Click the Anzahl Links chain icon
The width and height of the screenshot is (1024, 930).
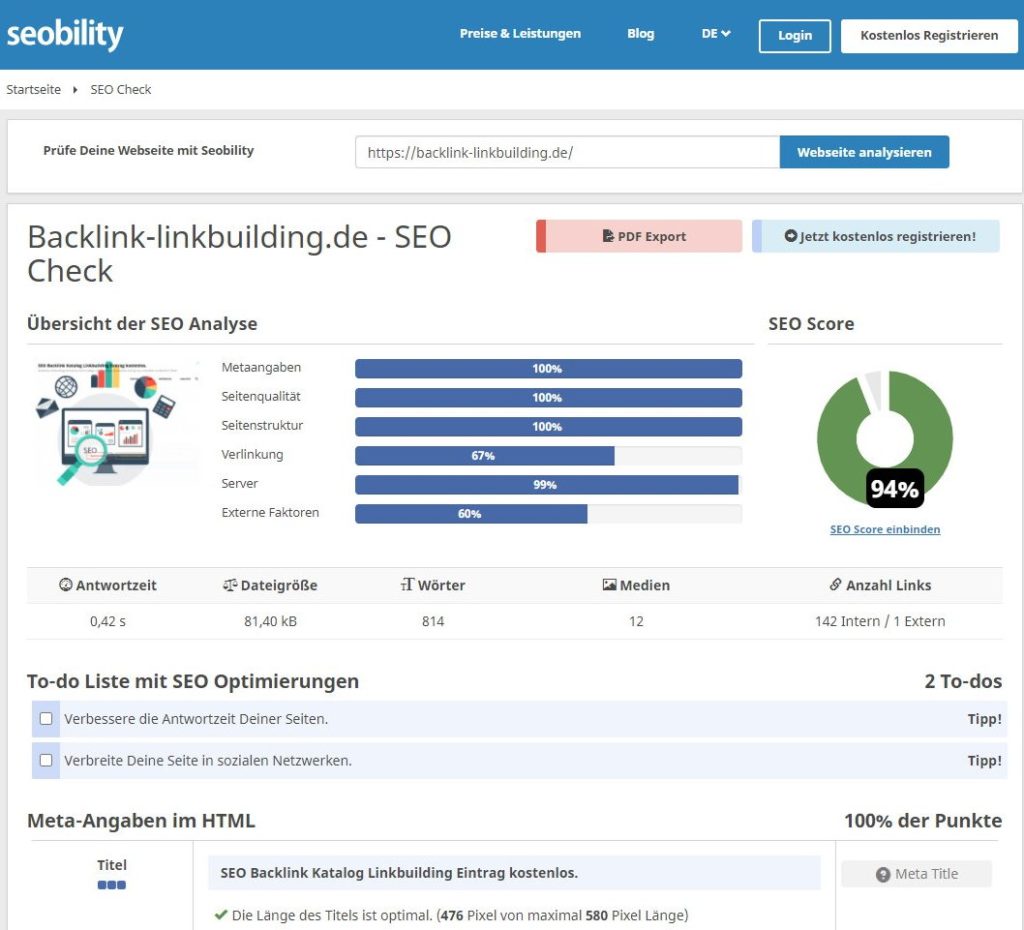pyautogui.click(x=835, y=585)
